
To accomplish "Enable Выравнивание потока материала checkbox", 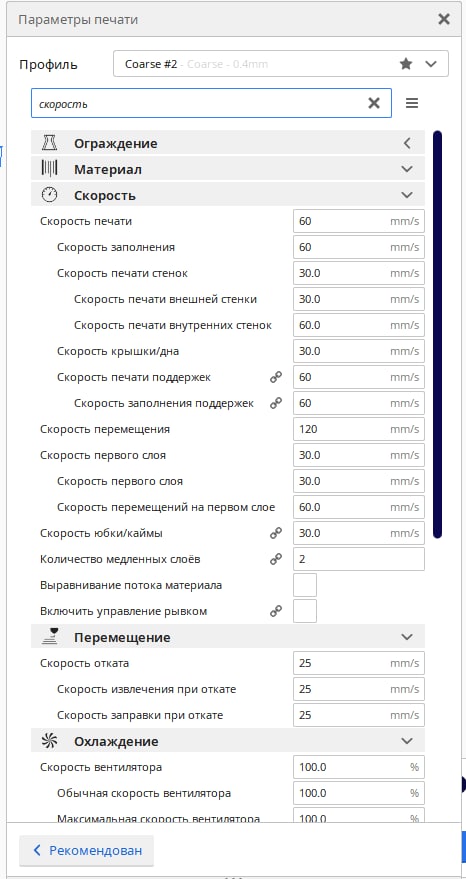I will click(305, 585).
